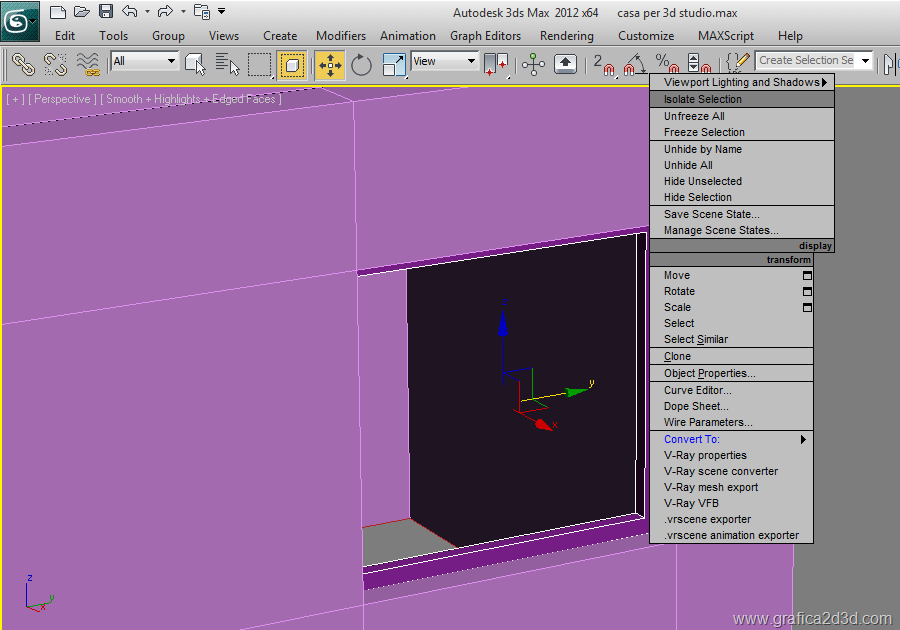Toggle Percent Snap on the toolbar

665,65
